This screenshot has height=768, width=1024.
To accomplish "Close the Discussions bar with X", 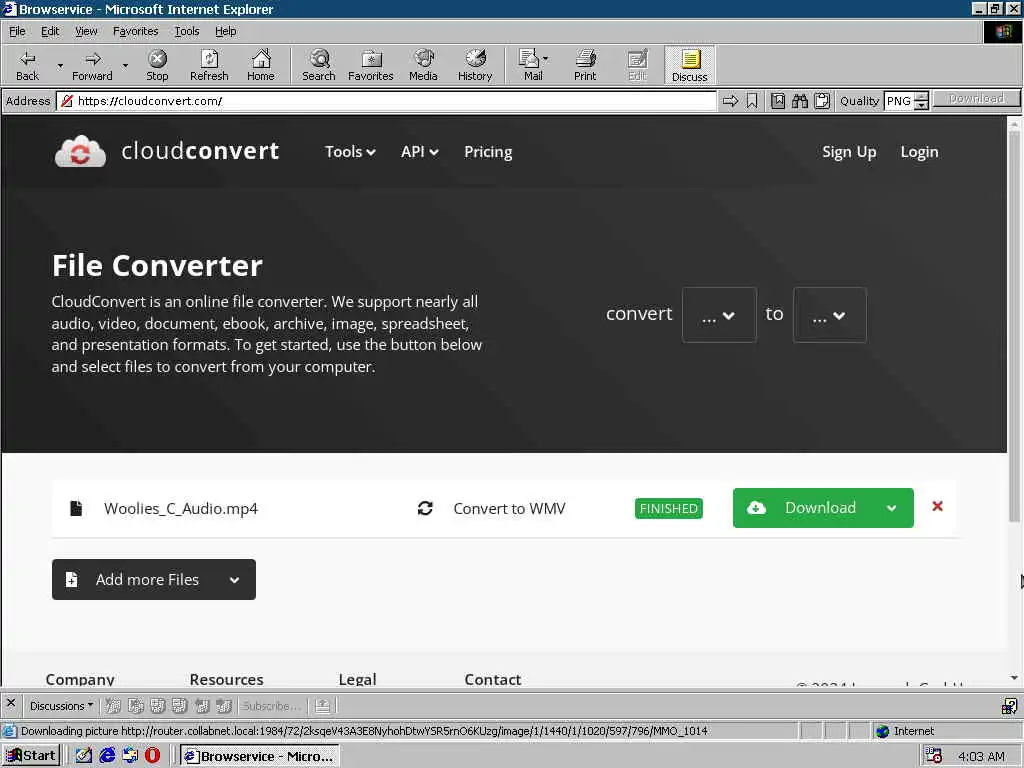I will coord(10,703).
